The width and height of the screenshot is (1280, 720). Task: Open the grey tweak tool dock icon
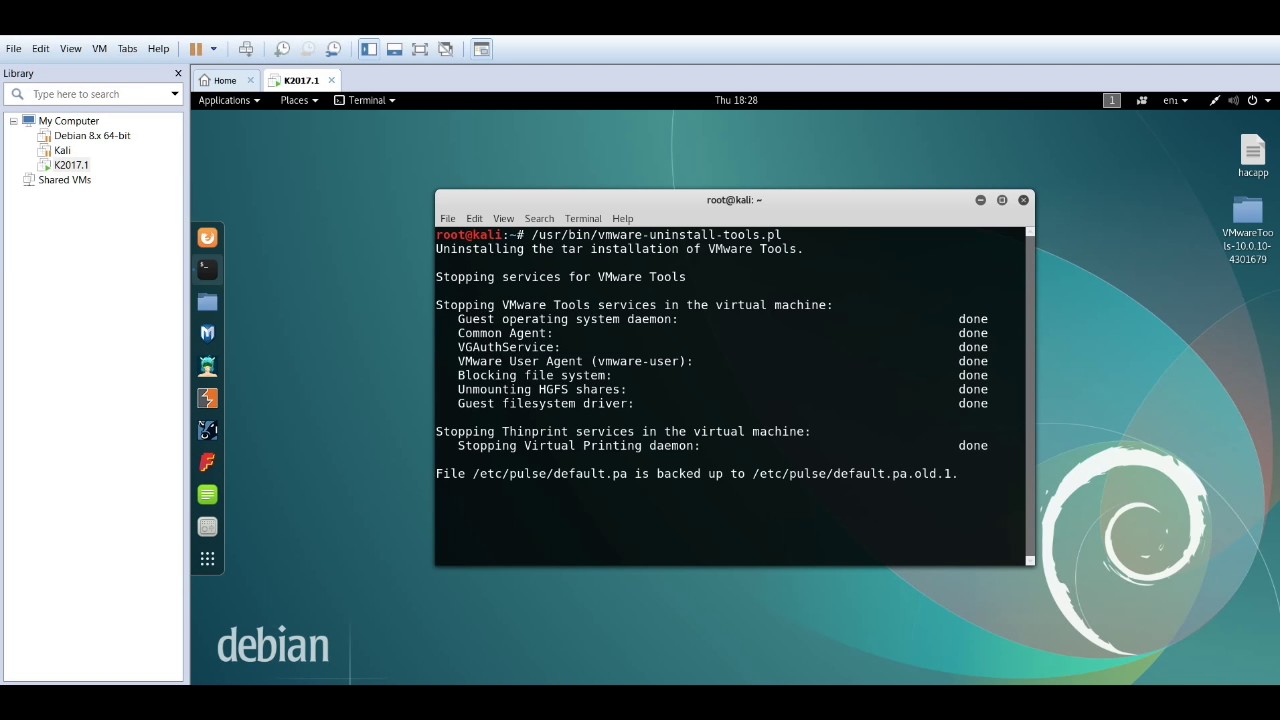point(207,527)
